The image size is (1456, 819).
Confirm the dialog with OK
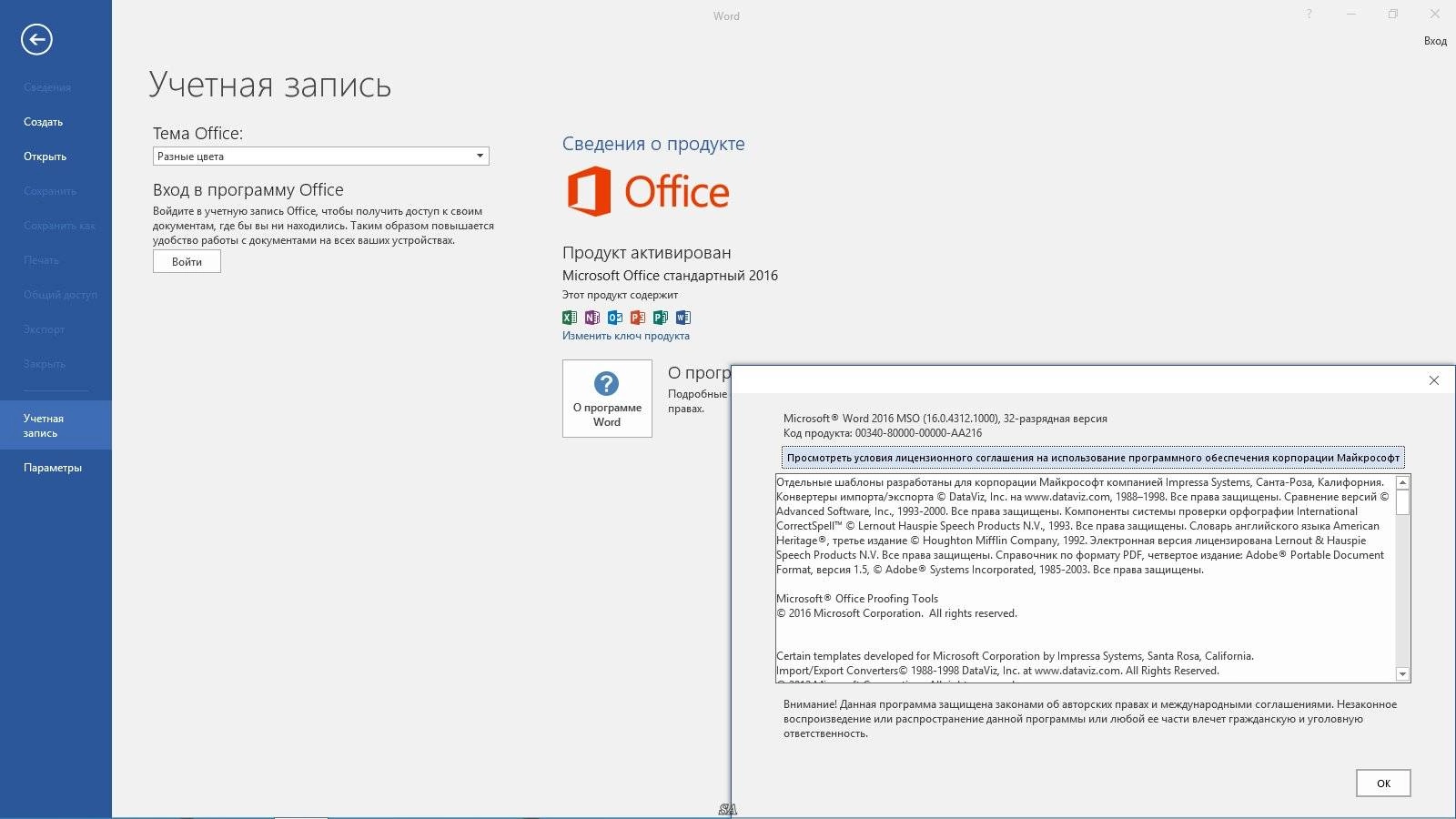pos(1383,784)
